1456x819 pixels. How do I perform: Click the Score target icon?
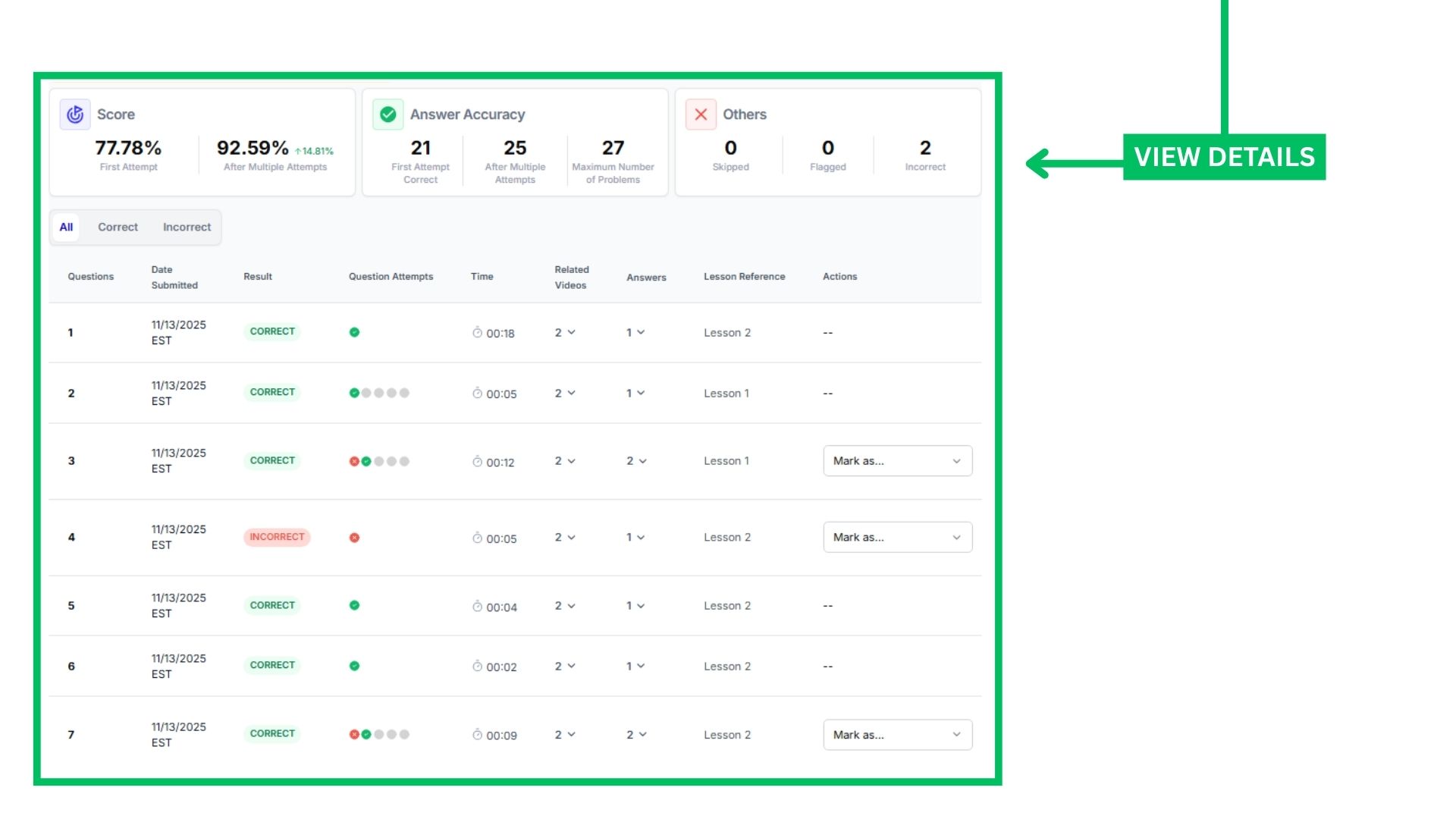[x=75, y=115]
